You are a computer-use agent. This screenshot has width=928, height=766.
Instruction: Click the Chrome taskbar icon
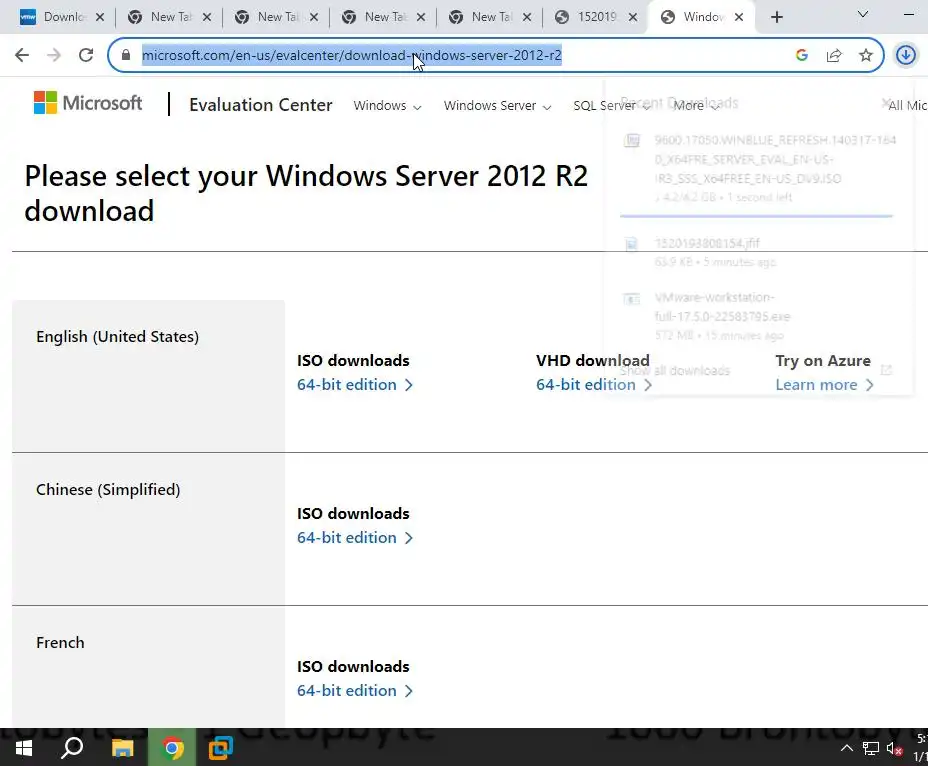click(172, 749)
